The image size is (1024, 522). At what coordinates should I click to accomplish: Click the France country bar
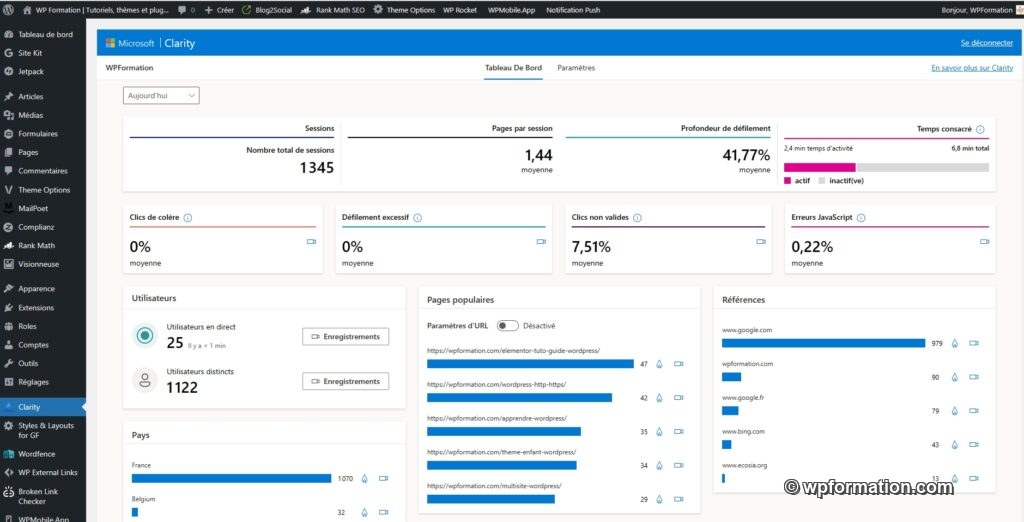(231, 478)
